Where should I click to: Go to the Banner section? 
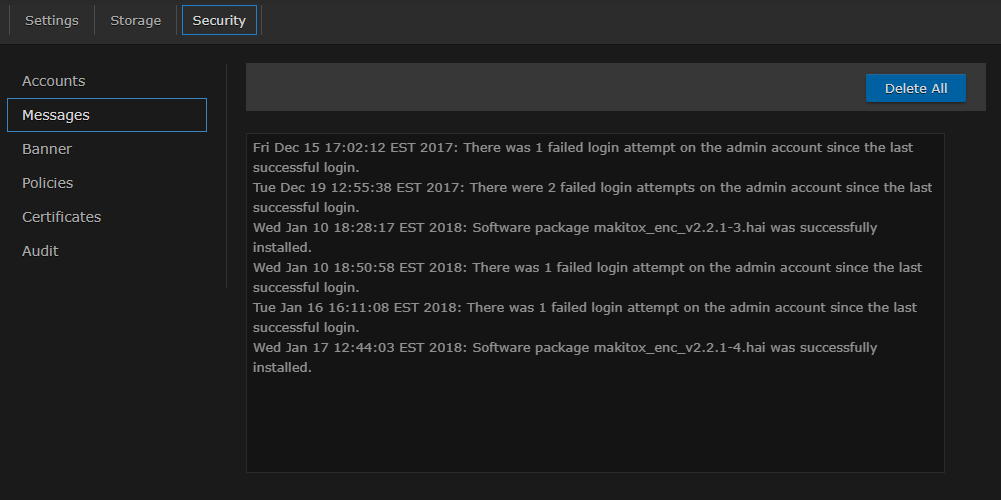pyautogui.click(x=47, y=149)
